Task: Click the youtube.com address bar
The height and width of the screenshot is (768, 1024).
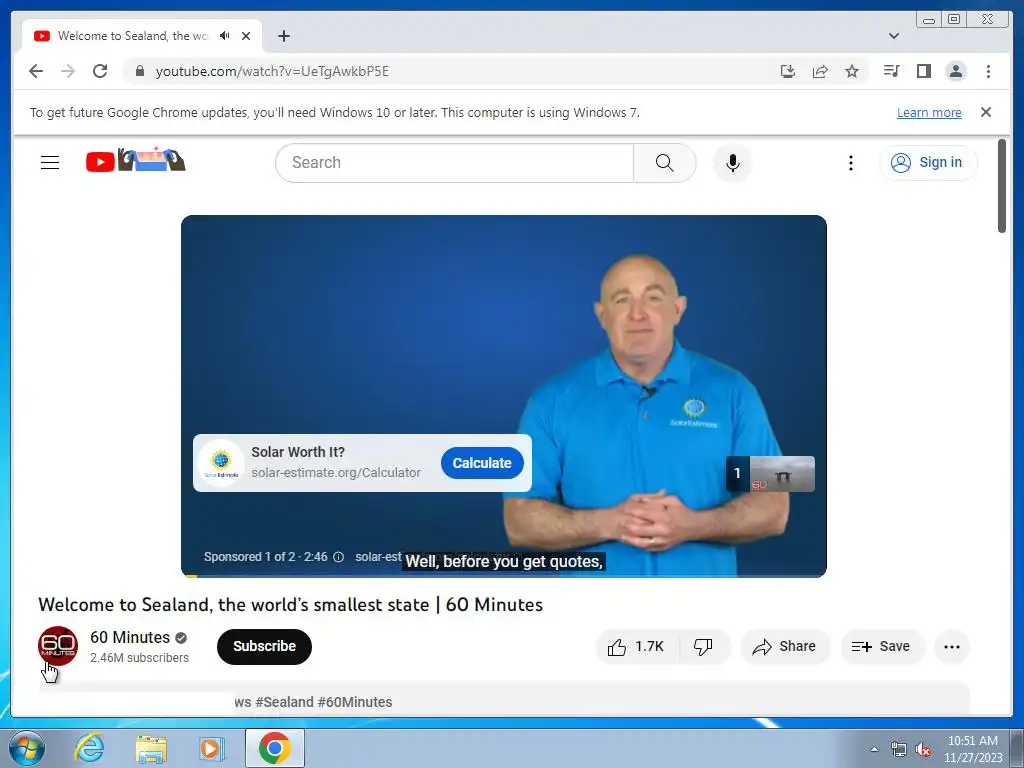Action: pyautogui.click(x=457, y=71)
